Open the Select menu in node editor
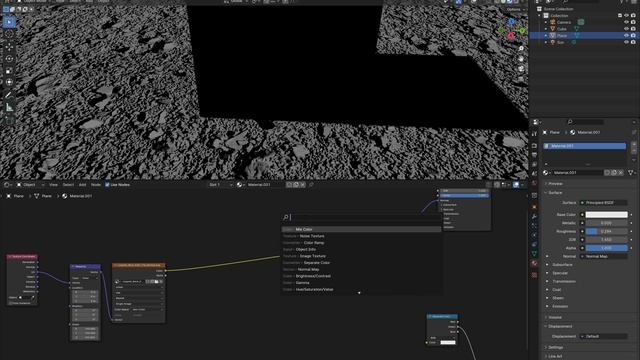The width and height of the screenshot is (640, 360). pos(68,184)
